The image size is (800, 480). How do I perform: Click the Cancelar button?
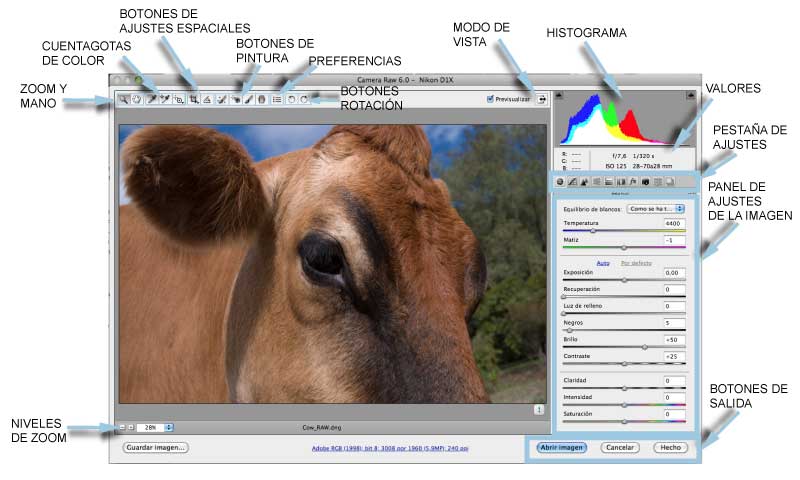tap(619, 447)
